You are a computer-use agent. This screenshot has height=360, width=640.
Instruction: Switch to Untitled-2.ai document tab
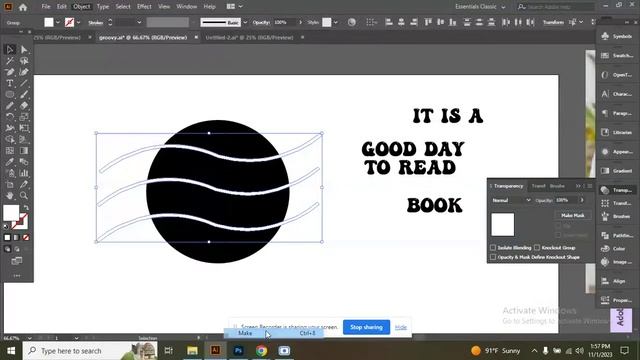pos(249,38)
